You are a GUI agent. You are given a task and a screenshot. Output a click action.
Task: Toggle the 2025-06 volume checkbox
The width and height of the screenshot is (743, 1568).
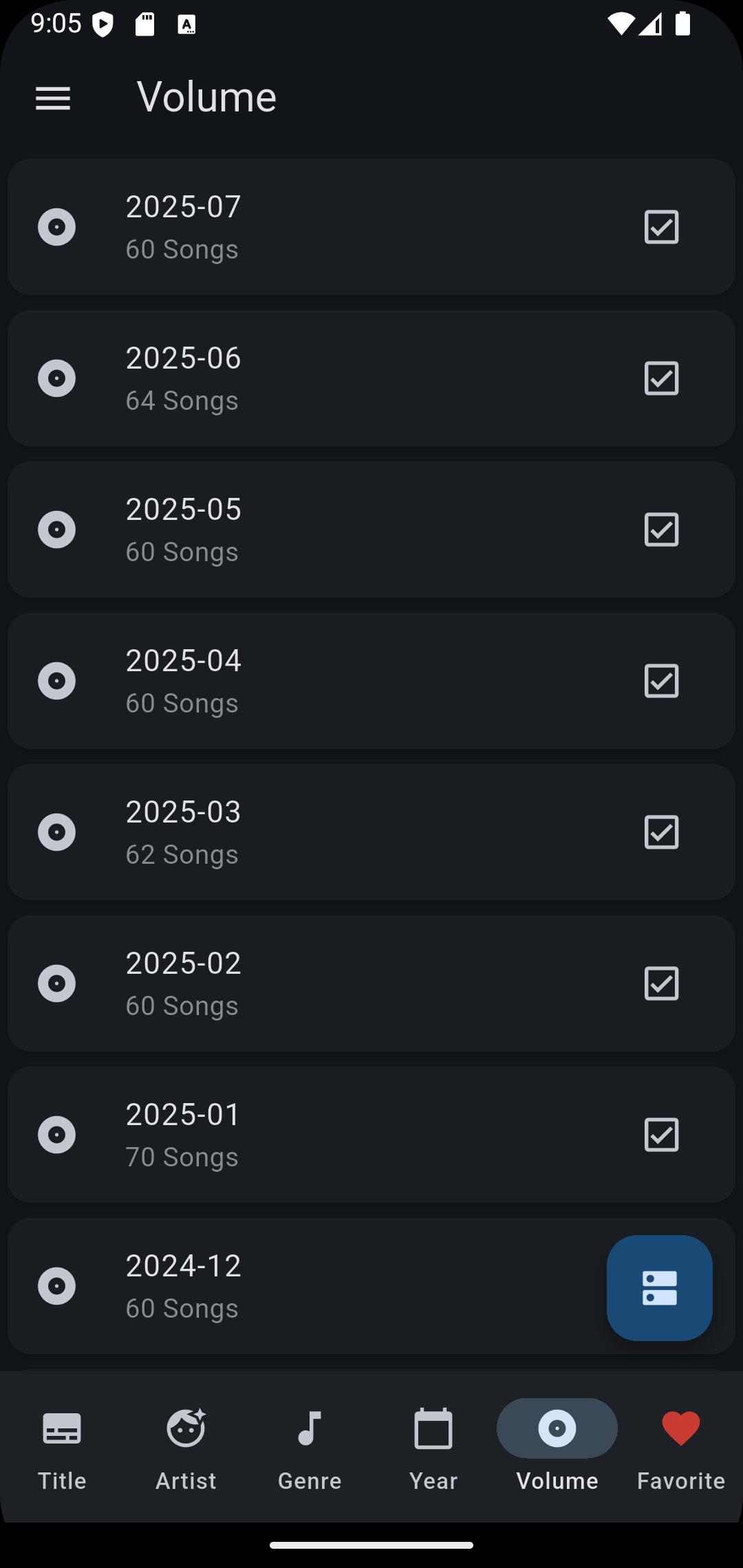(662, 378)
